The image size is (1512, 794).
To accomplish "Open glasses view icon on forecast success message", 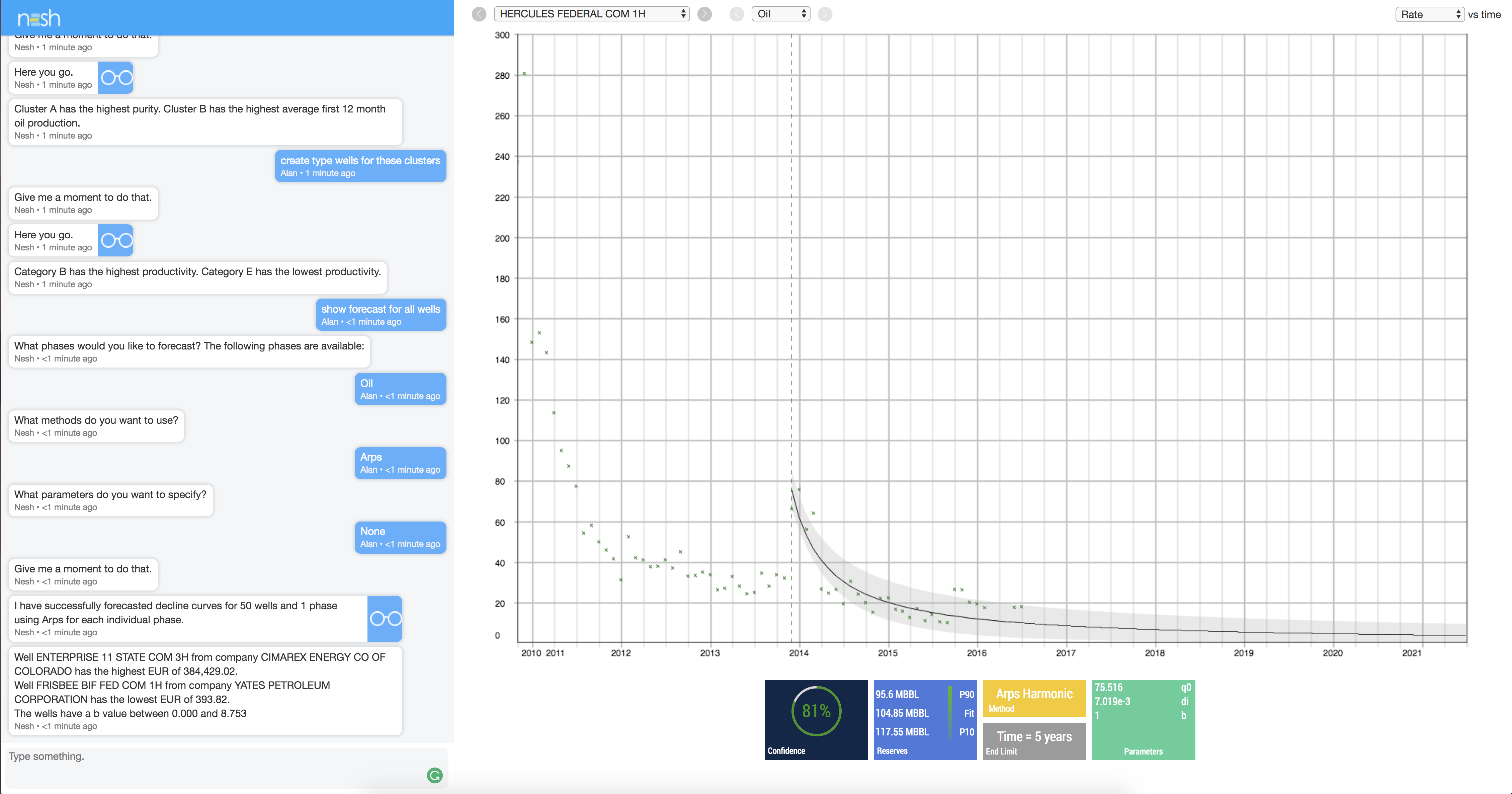I will click(385, 618).
